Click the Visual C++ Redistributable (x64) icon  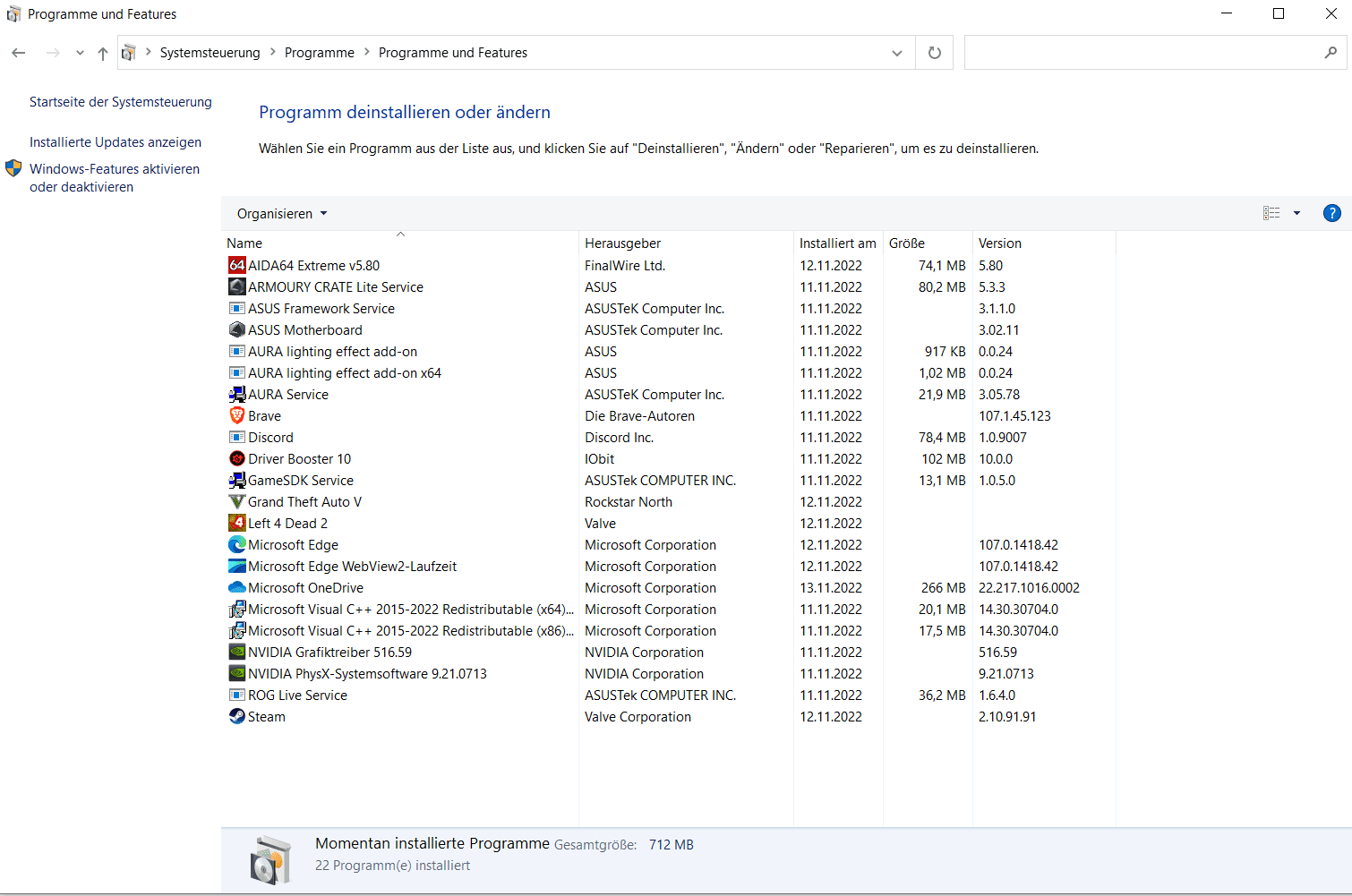(237, 609)
